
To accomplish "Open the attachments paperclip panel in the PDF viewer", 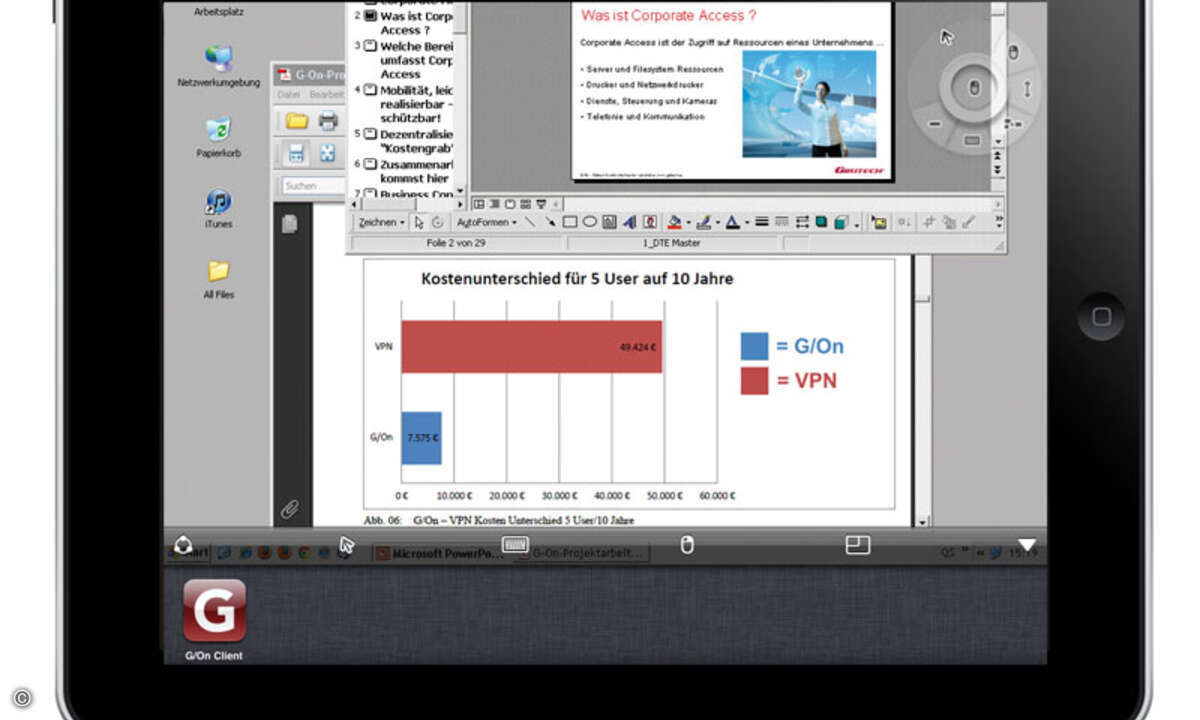I will point(289,509).
